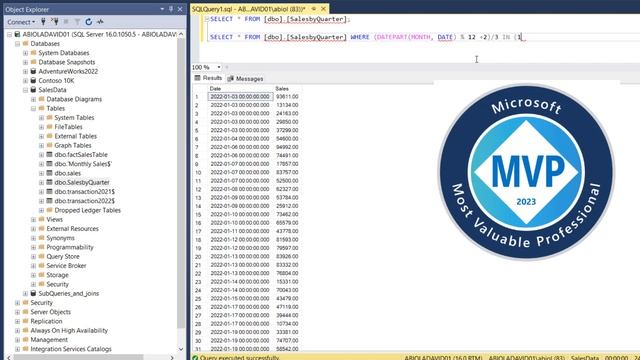Click the System Tables folder icon

49,117
